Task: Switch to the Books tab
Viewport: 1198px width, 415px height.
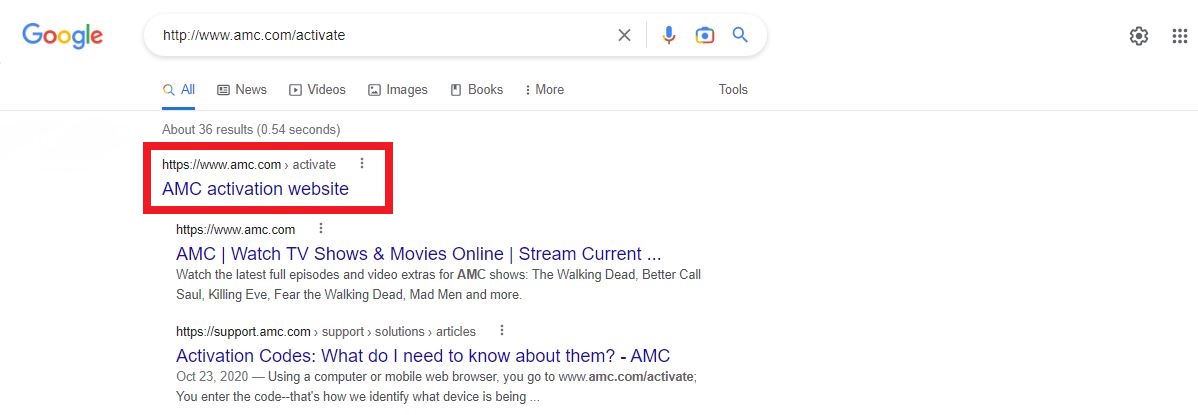Action: pyautogui.click(x=477, y=90)
